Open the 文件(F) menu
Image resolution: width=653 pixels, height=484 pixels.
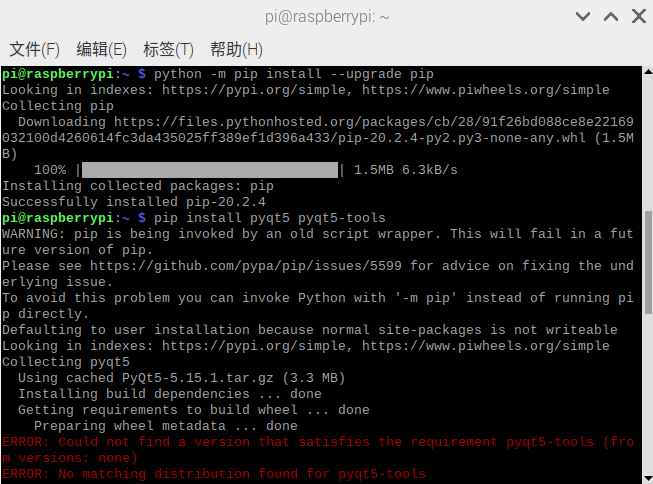34,49
